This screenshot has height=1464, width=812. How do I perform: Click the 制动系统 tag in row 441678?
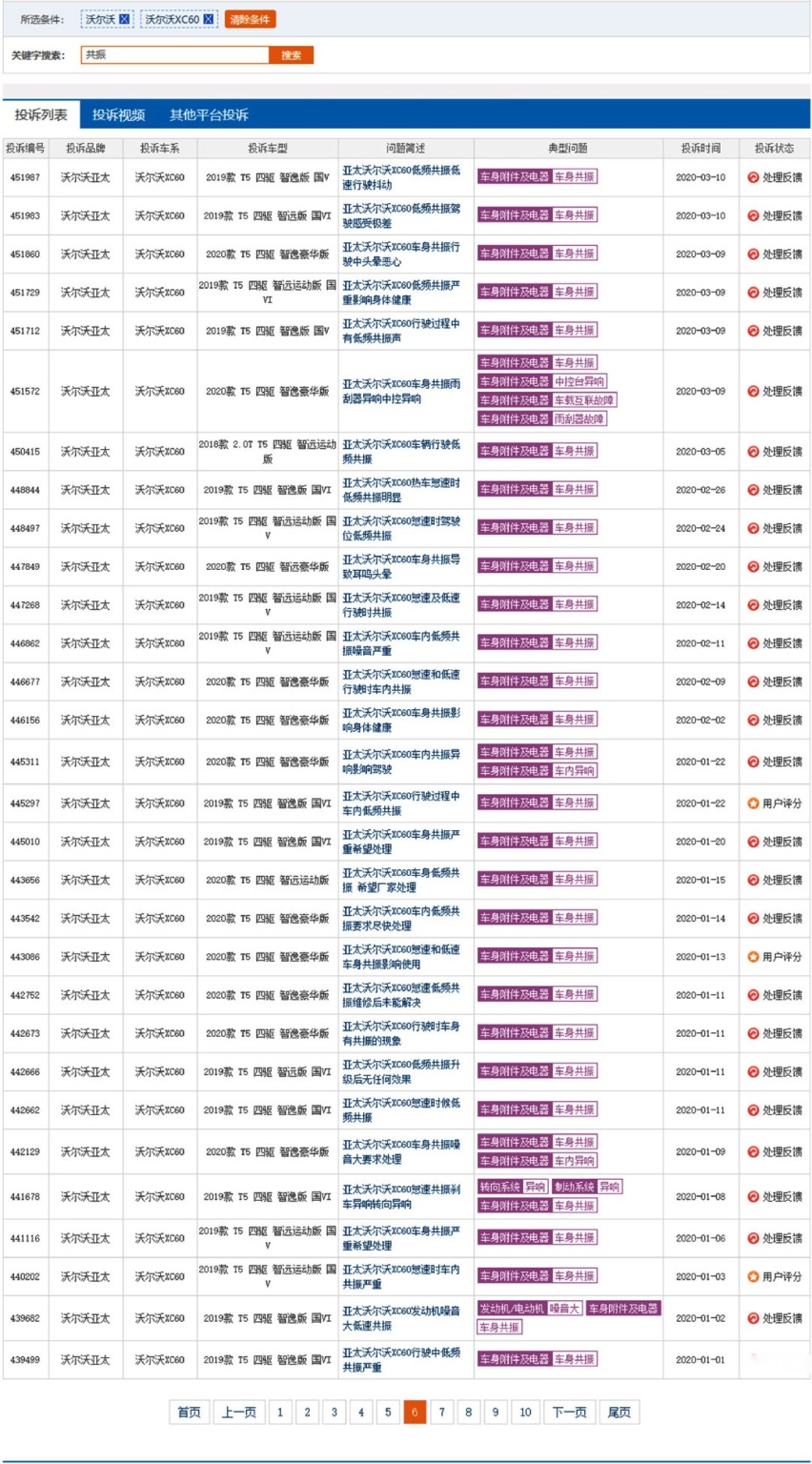pos(575,1188)
